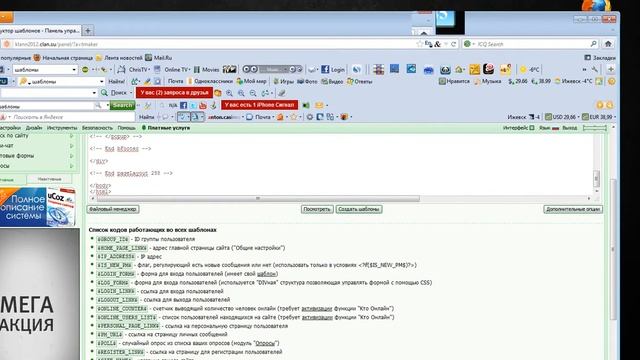Click the Музыка toolbar shortcut

coord(488,81)
